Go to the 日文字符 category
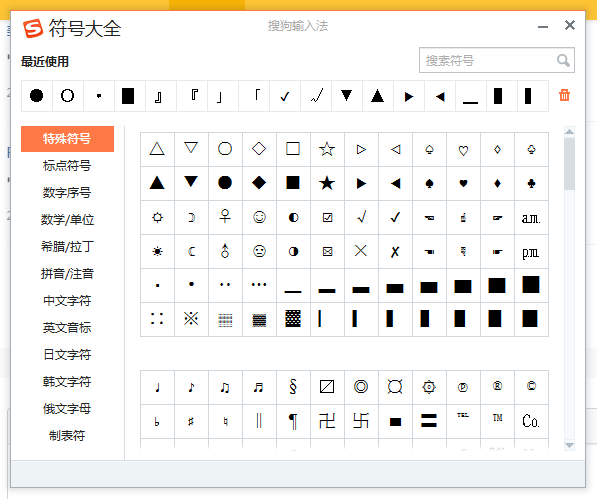The width and height of the screenshot is (597, 499). click(x=67, y=354)
